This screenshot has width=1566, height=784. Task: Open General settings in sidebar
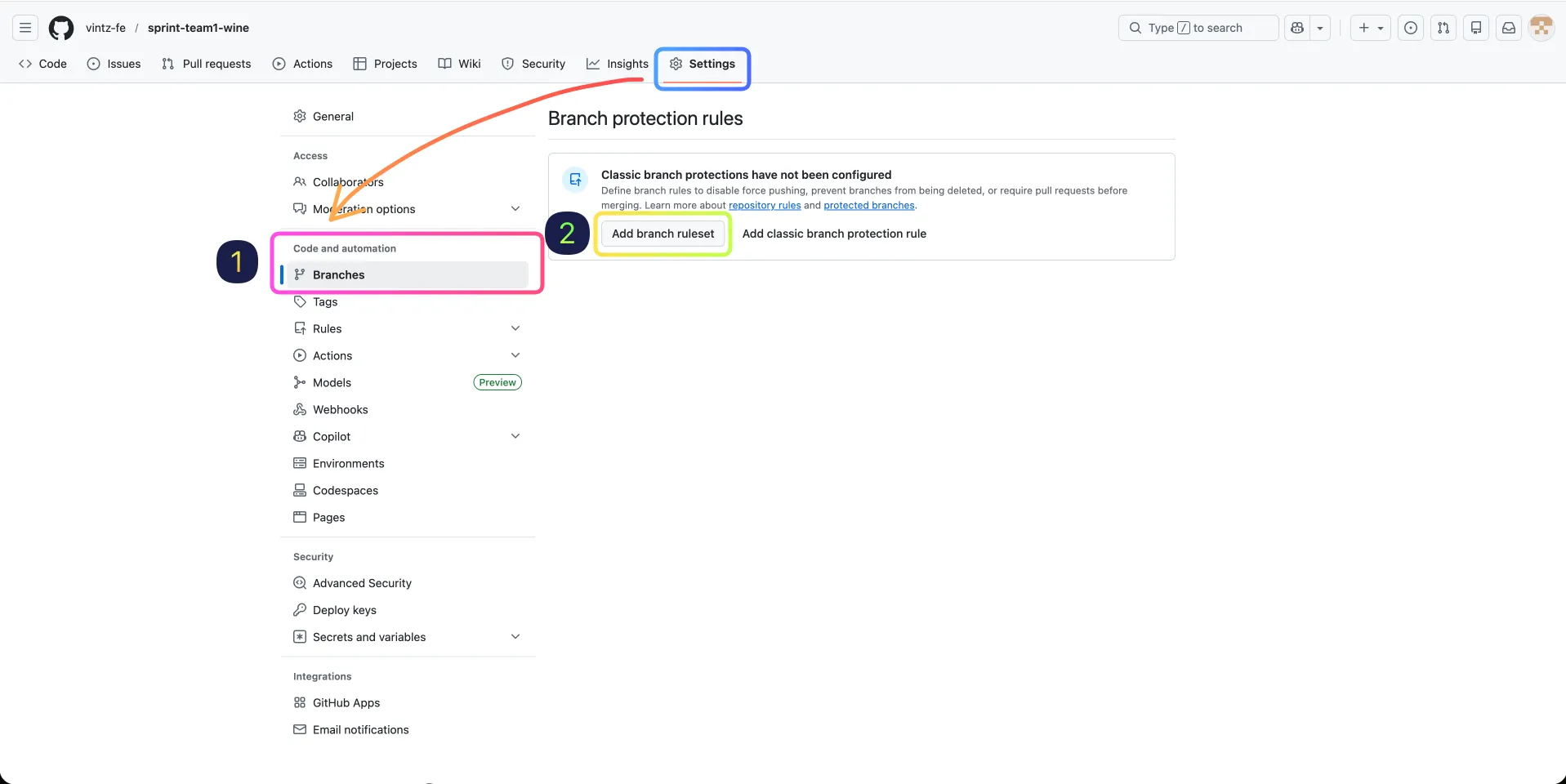point(408,117)
